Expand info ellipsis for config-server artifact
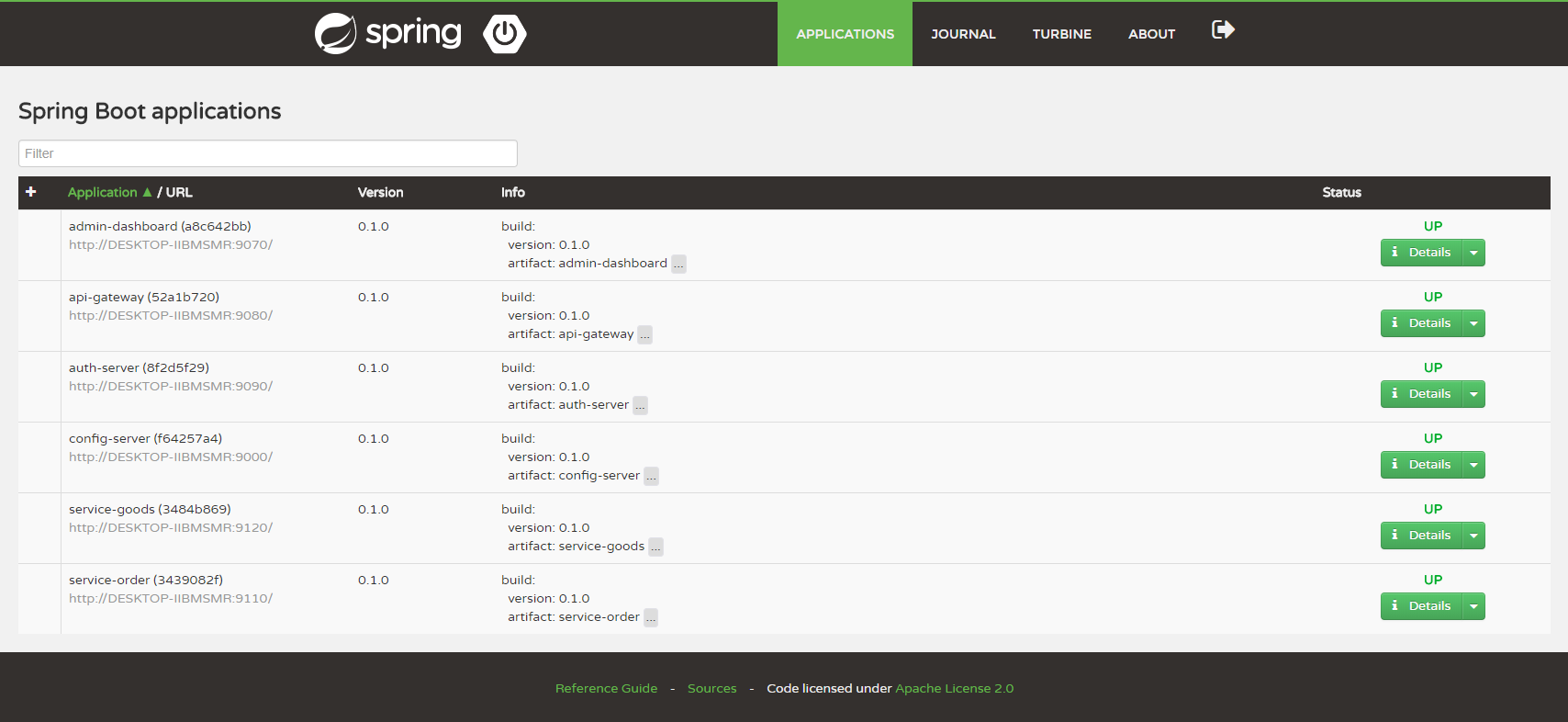The width and height of the screenshot is (1568, 722). pos(651,477)
